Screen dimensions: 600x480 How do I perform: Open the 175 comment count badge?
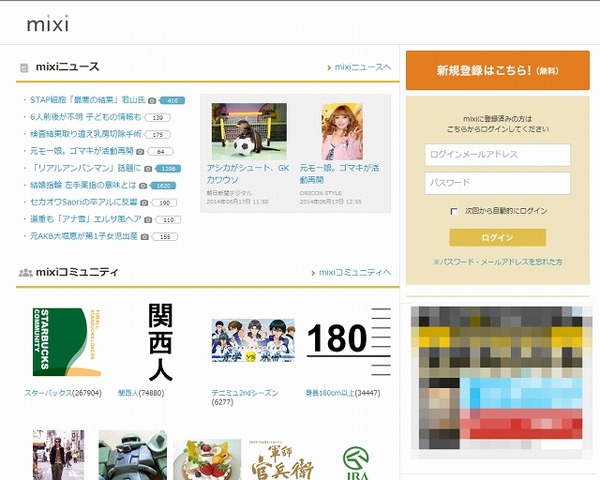pyautogui.click(x=157, y=134)
